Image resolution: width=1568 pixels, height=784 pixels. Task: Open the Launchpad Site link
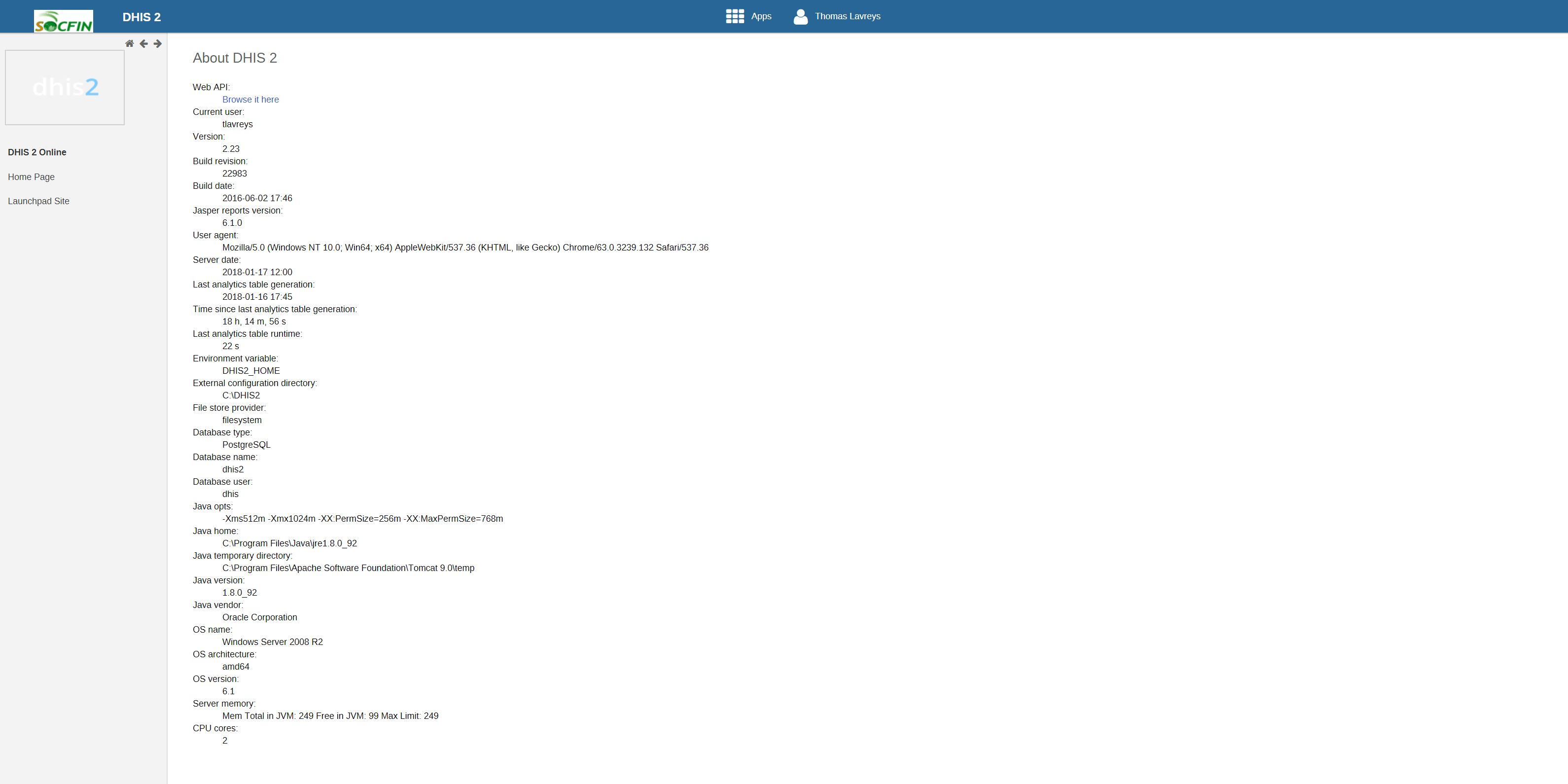(x=38, y=202)
